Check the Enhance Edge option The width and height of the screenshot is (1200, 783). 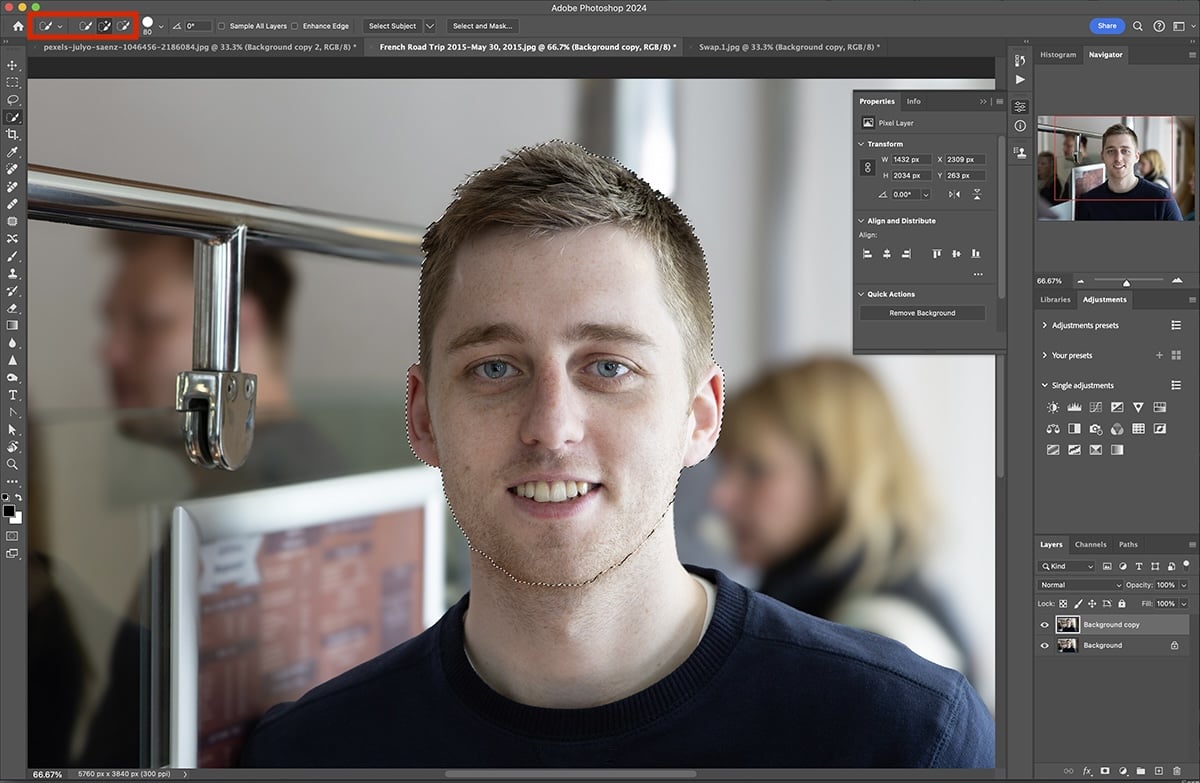pos(294,25)
